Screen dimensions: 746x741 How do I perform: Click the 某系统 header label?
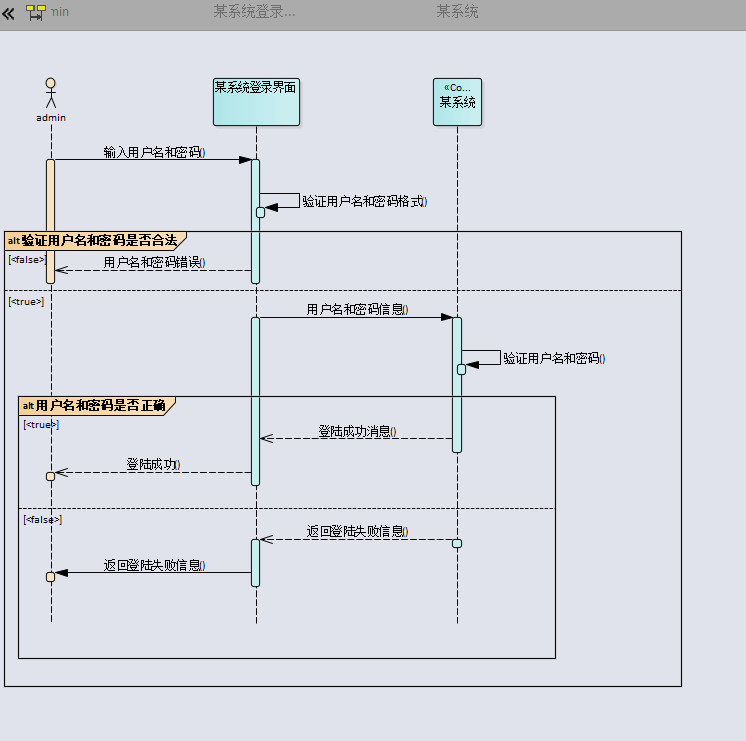click(x=457, y=12)
